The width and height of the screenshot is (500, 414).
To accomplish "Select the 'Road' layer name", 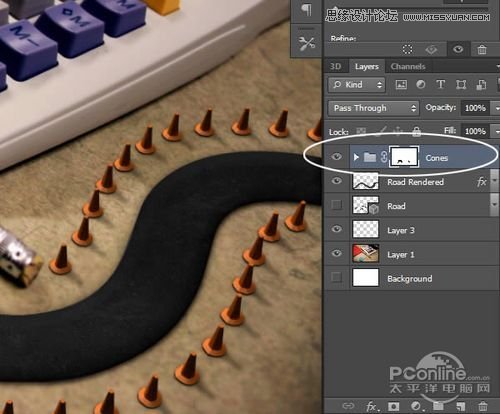I will pos(396,206).
